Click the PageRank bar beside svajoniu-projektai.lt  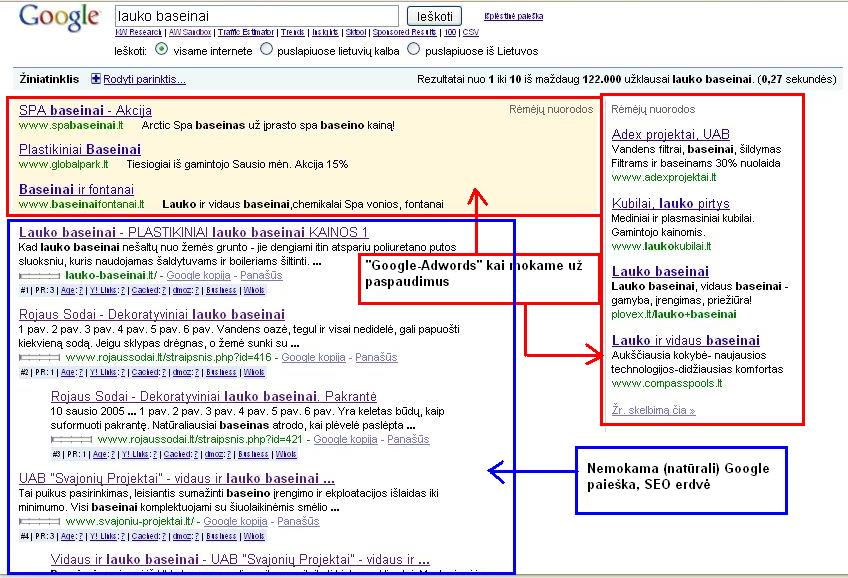39,522
